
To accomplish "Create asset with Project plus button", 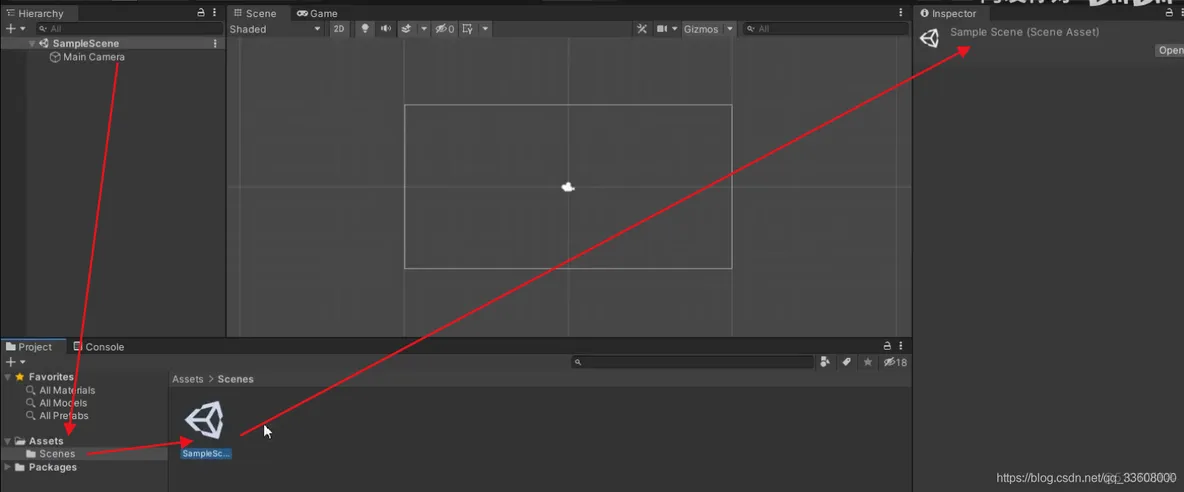I will click(x=10, y=362).
